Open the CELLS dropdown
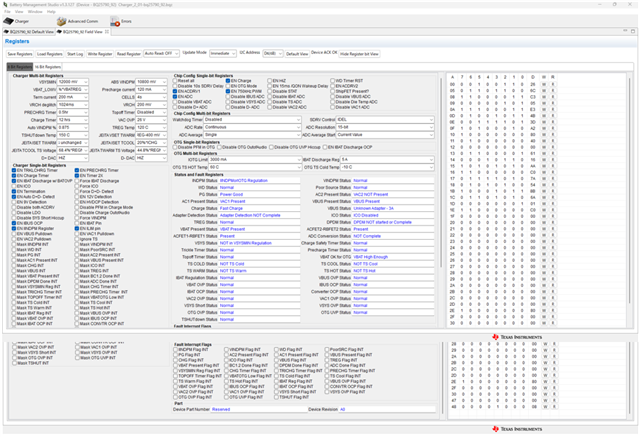 click(151, 97)
